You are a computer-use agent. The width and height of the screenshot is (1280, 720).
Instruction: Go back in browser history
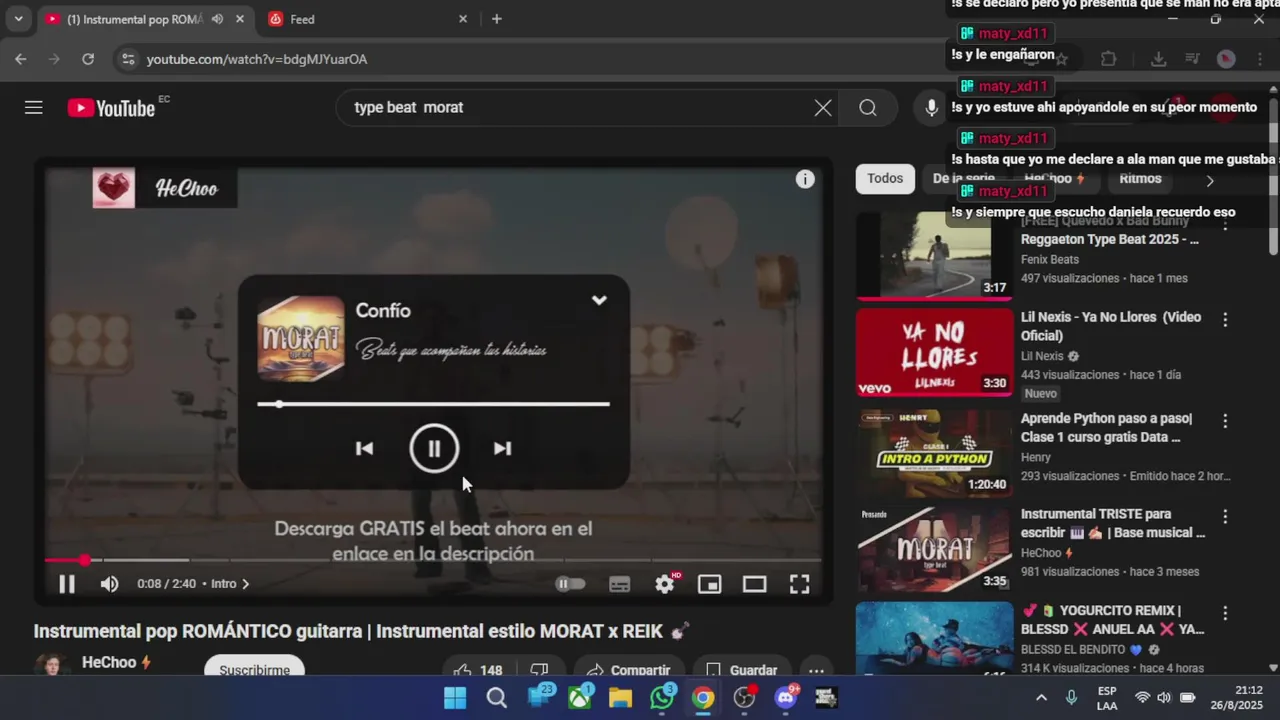coord(21,59)
